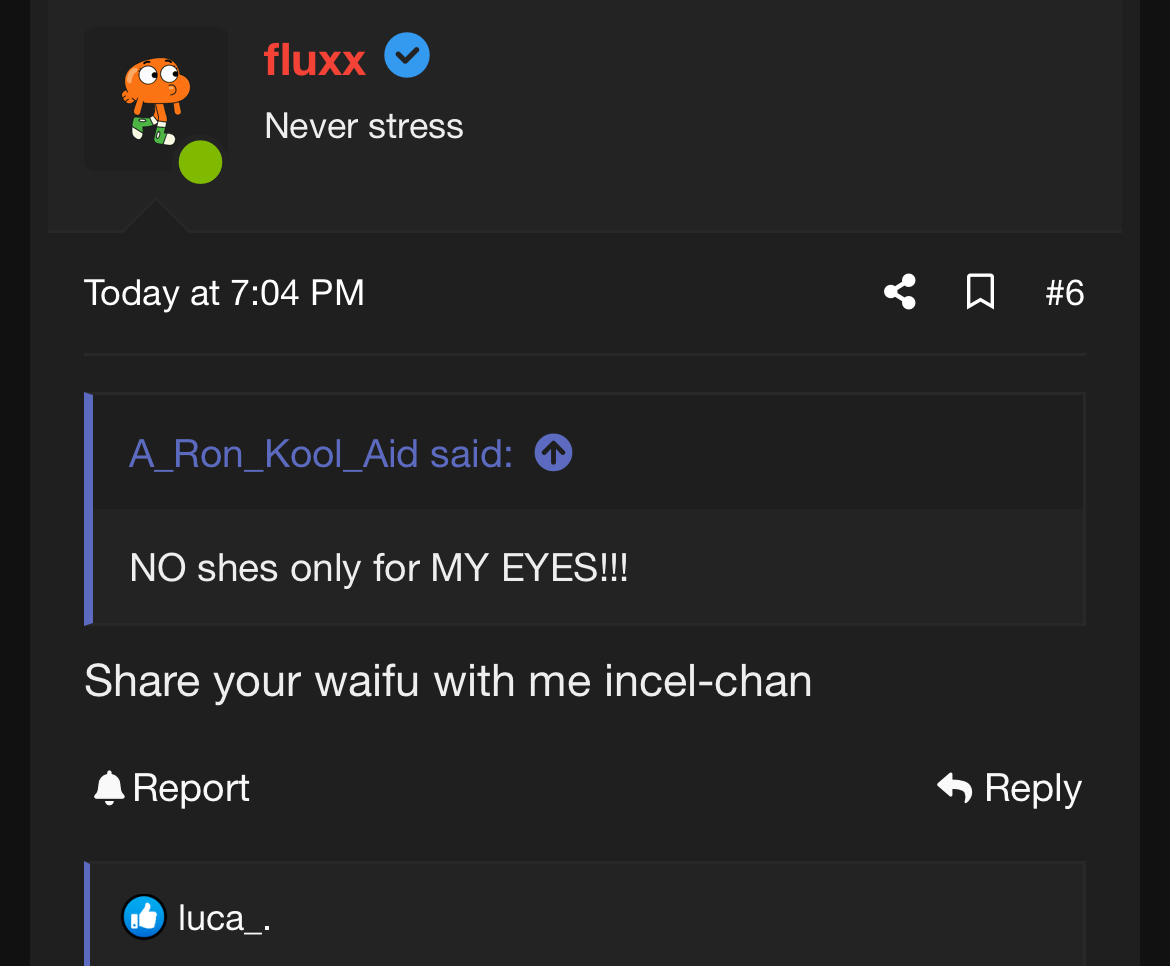Click the purple left border of the quote block
The width and height of the screenshot is (1170, 966).
[89, 509]
